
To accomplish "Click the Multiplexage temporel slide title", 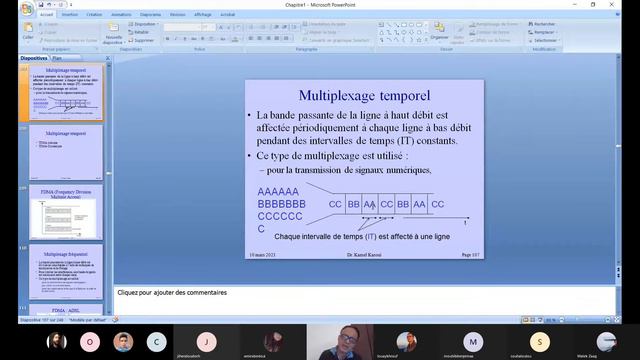I will pyautogui.click(x=364, y=96).
